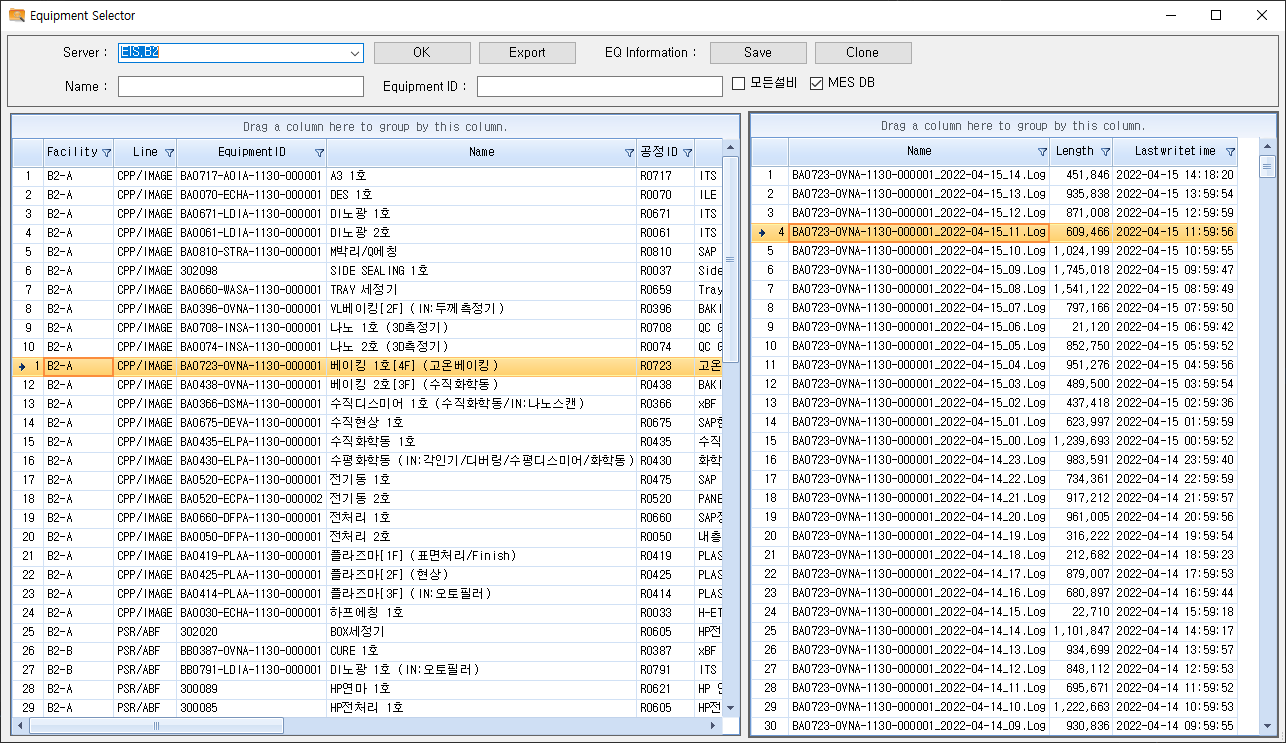
Task: Click the Lastwritetime column filter icon
Action: point(1230,152)
